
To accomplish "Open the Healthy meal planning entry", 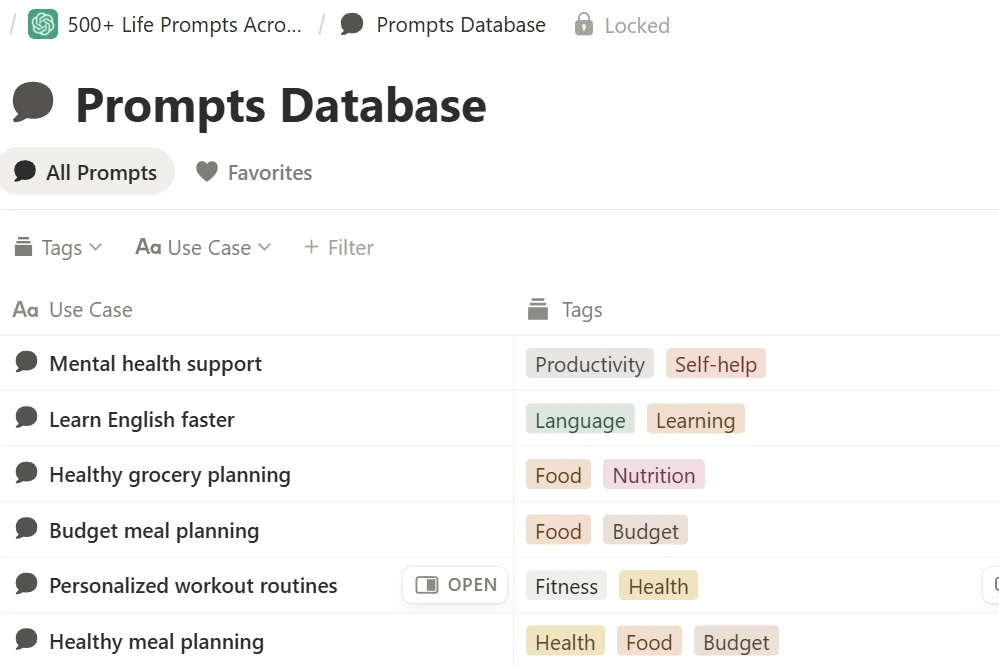I will click(156, 642).
